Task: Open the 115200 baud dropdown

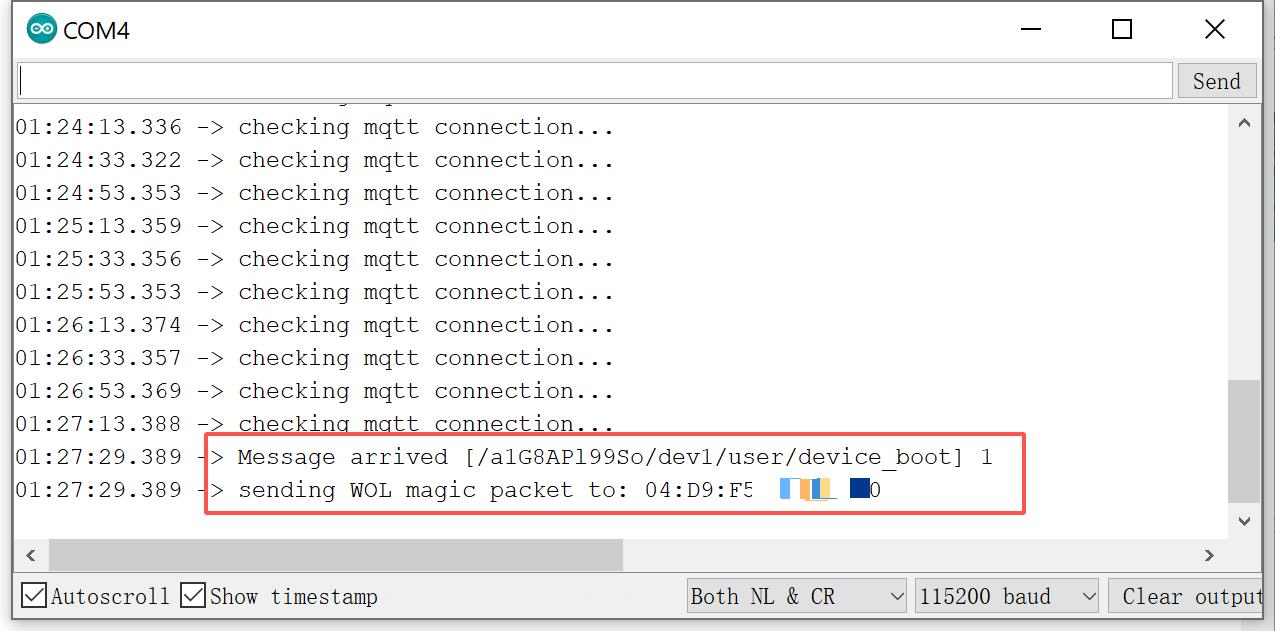Action: point(1005,595)
